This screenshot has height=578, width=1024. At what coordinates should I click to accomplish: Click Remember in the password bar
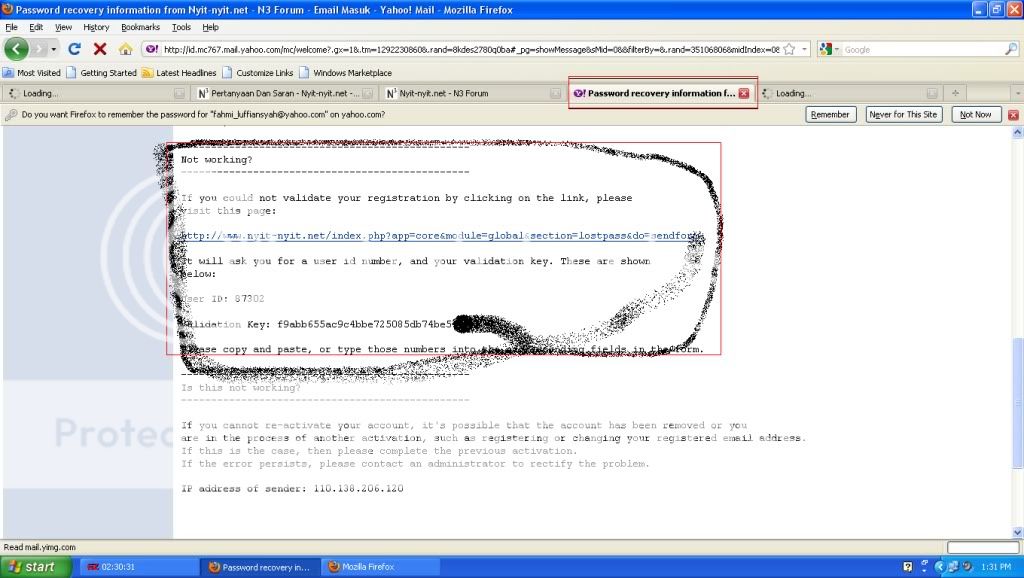pos(830,114)
